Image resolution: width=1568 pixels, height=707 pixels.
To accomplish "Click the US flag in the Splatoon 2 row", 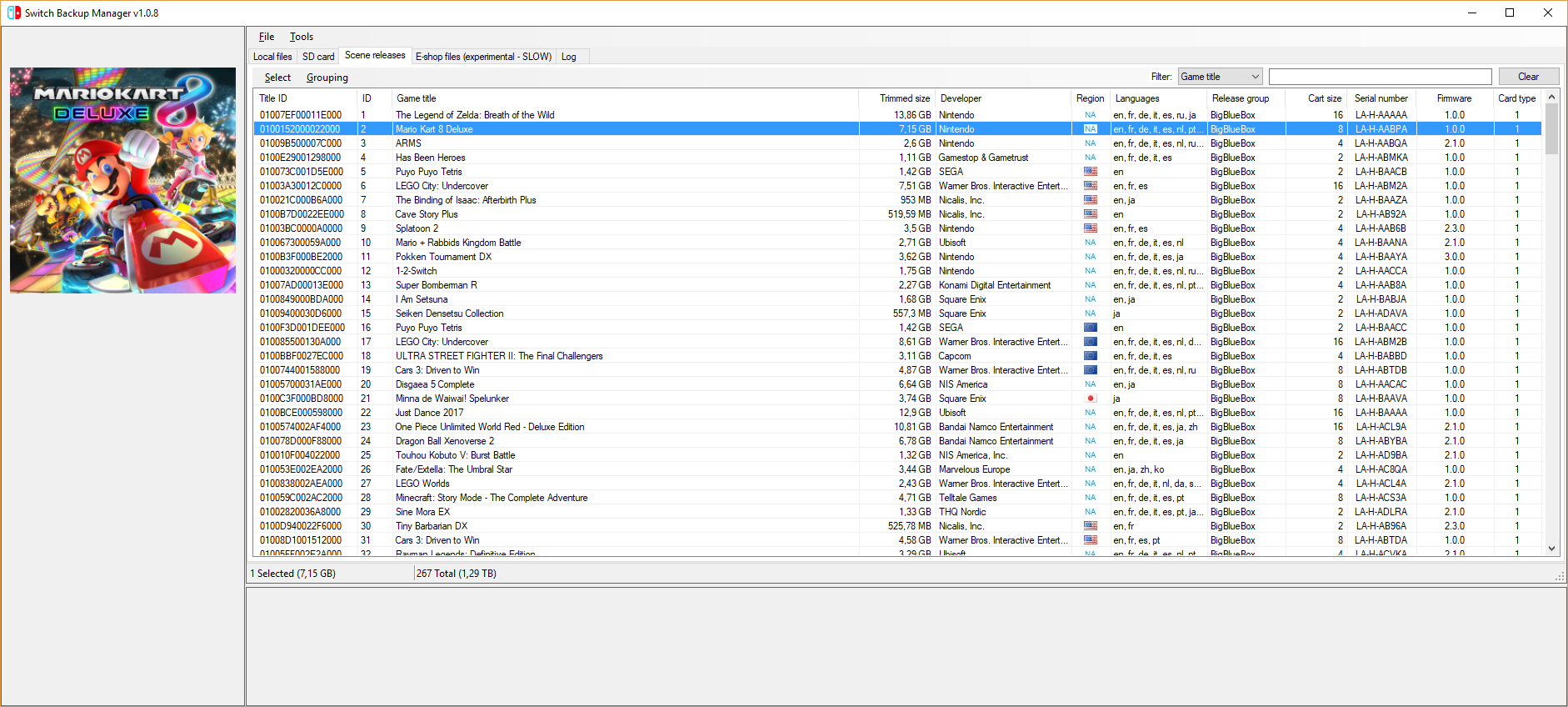I will (1090, 228).
